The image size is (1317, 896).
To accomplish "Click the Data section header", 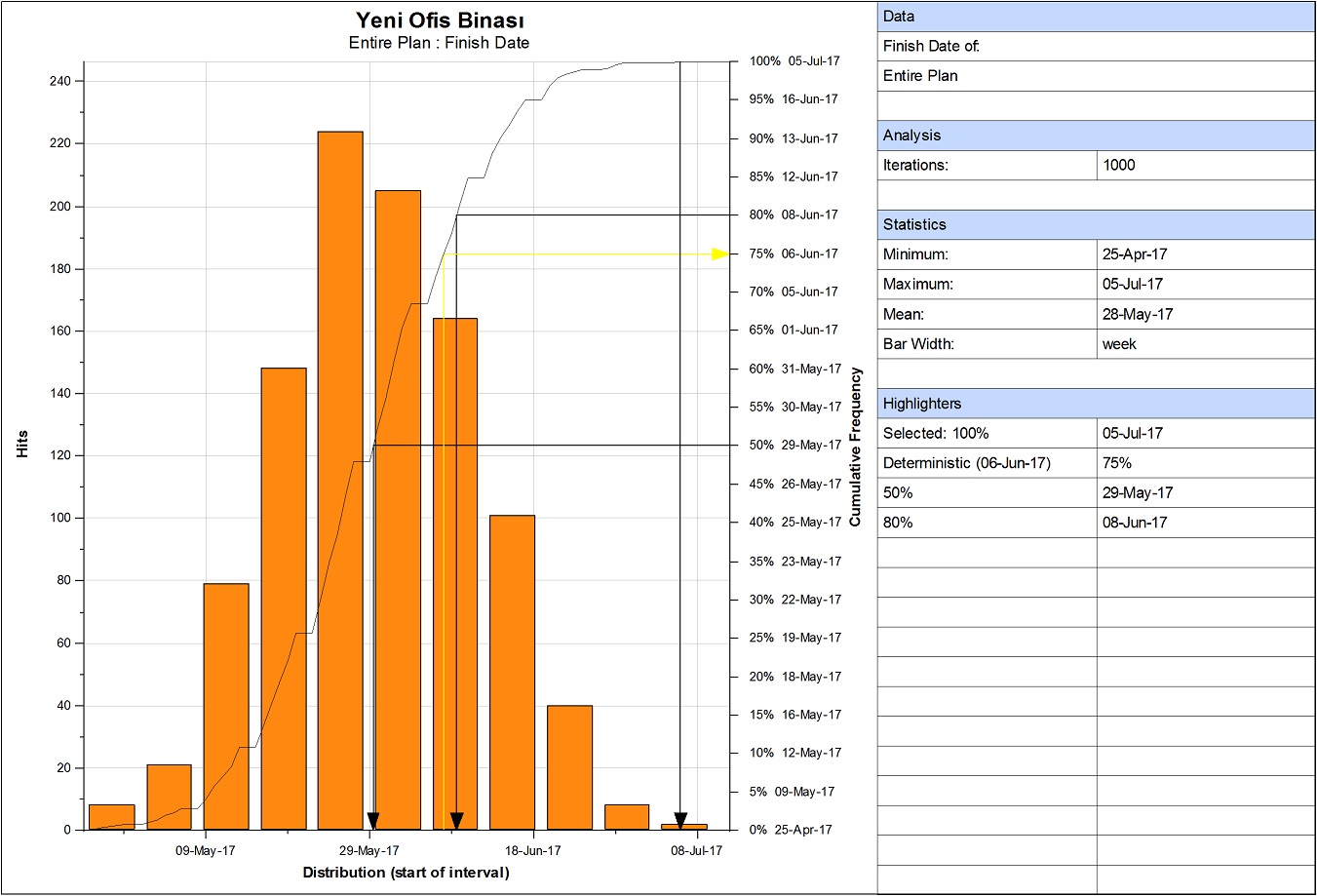I will [1096, 17].
